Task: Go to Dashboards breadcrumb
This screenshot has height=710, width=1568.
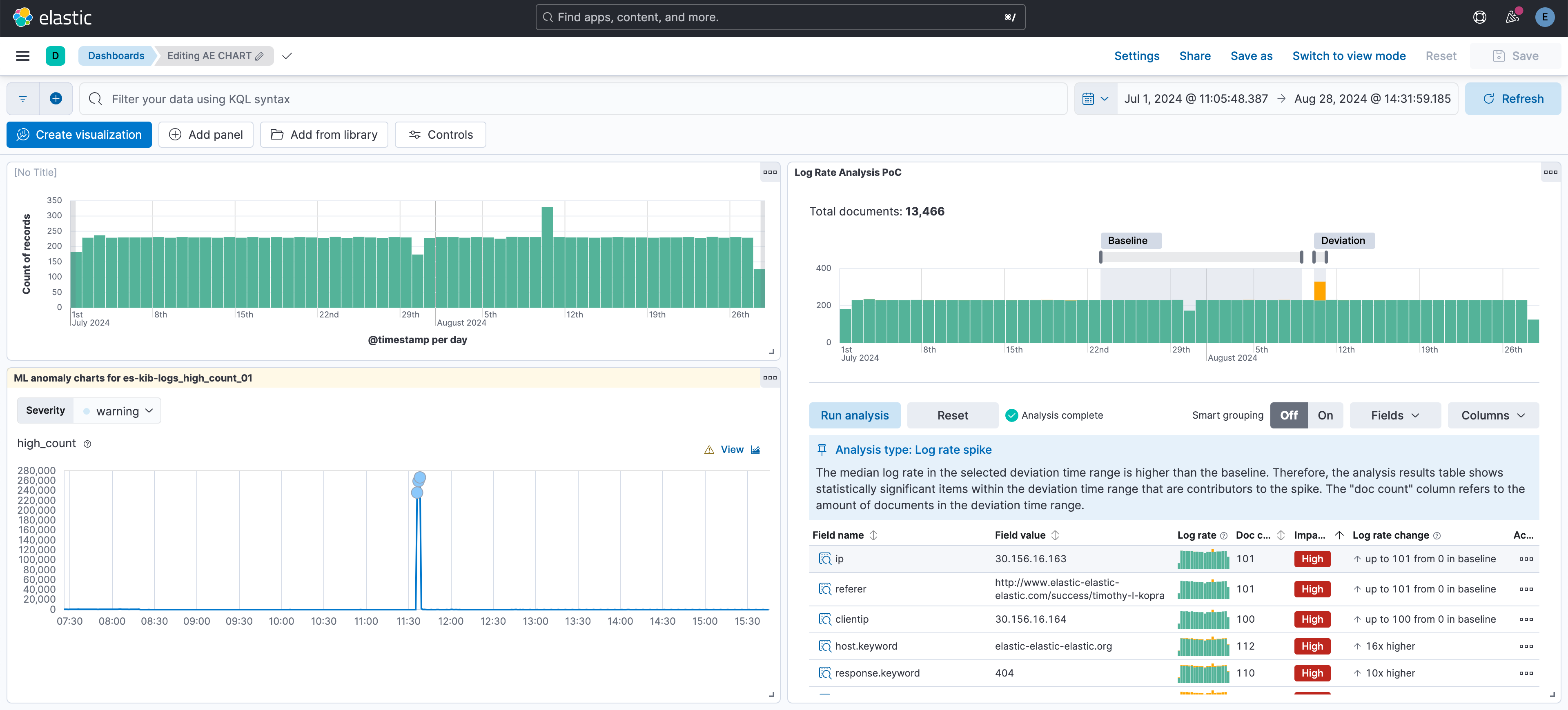Action: click(116, 56)
